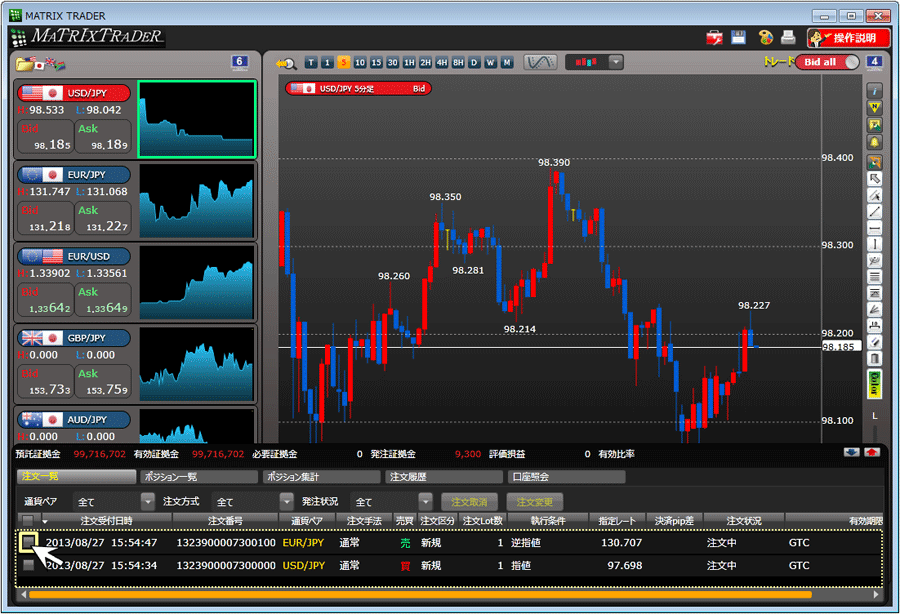Click the yellow N news icon
The image size is (900, 614).
[874, 107]
